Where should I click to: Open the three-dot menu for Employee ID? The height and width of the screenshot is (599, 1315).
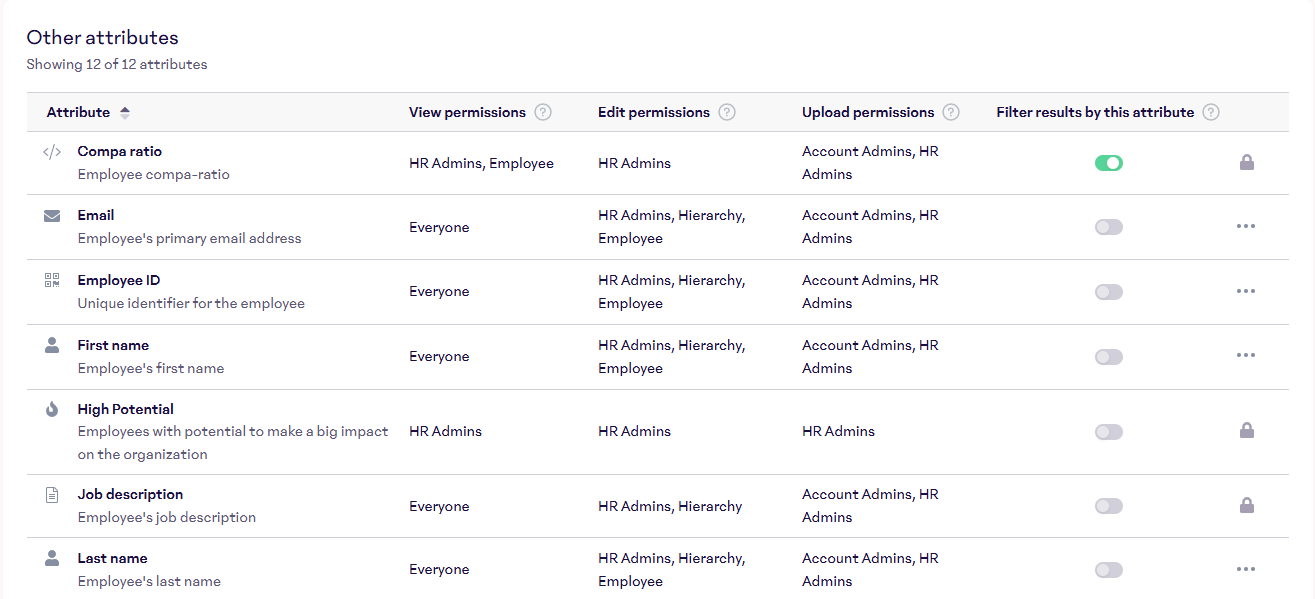pyautogui.click(x=1245, y=291)
